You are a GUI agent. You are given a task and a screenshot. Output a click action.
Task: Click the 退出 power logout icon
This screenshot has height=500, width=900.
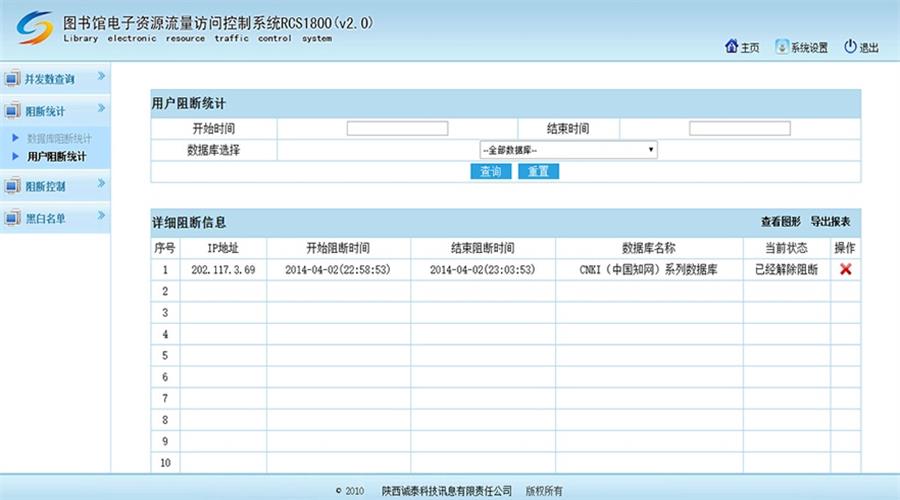[850, 46]
